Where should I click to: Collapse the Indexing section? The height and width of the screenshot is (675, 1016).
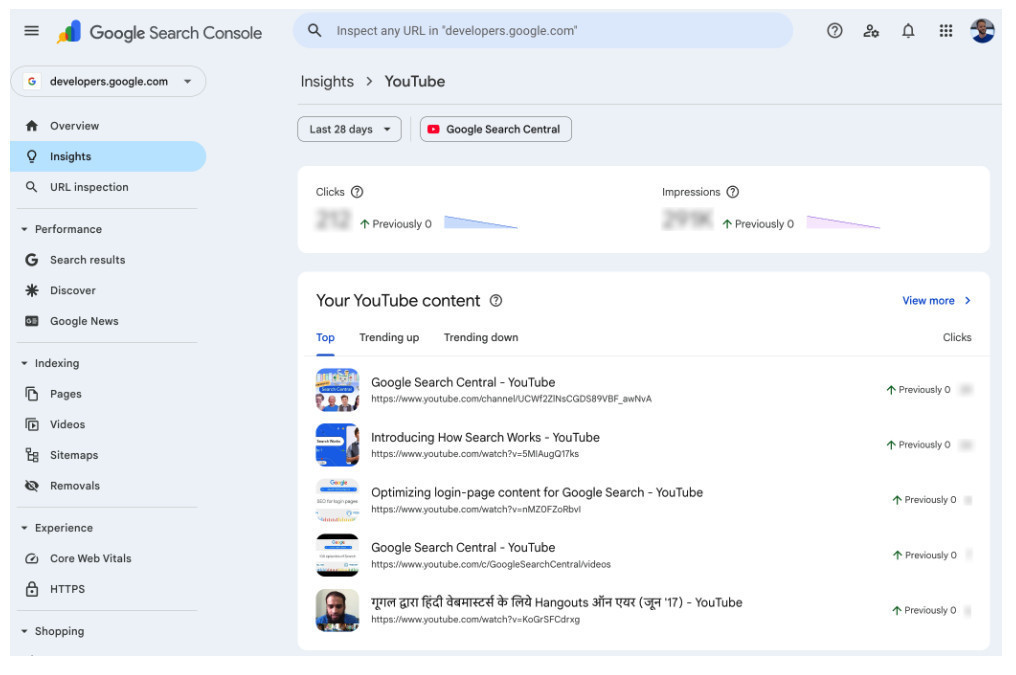25,363
